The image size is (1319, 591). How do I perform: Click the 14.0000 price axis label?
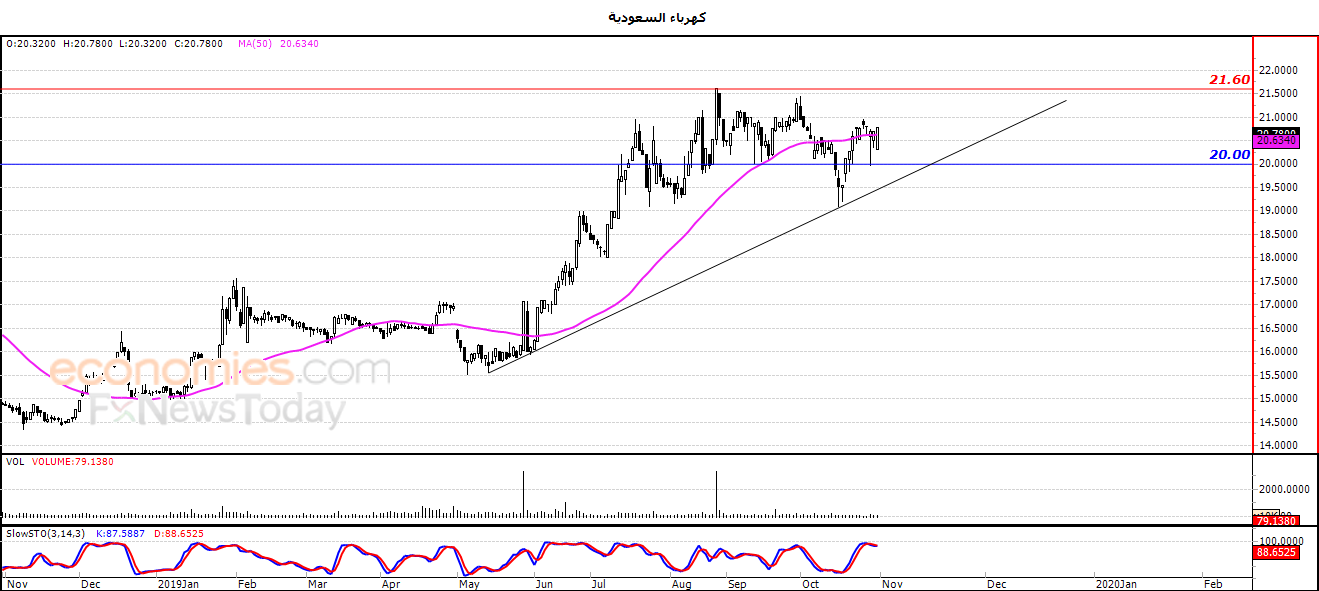[x=1277, y=446]
